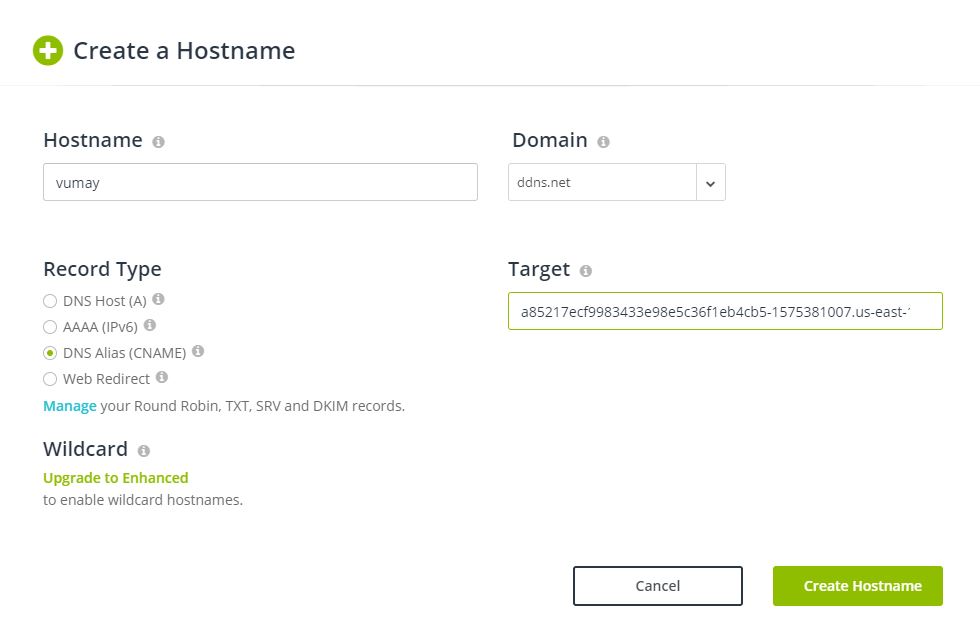Click the info icon for DNS Host (A)
The image size is (980, 635).
158,299
